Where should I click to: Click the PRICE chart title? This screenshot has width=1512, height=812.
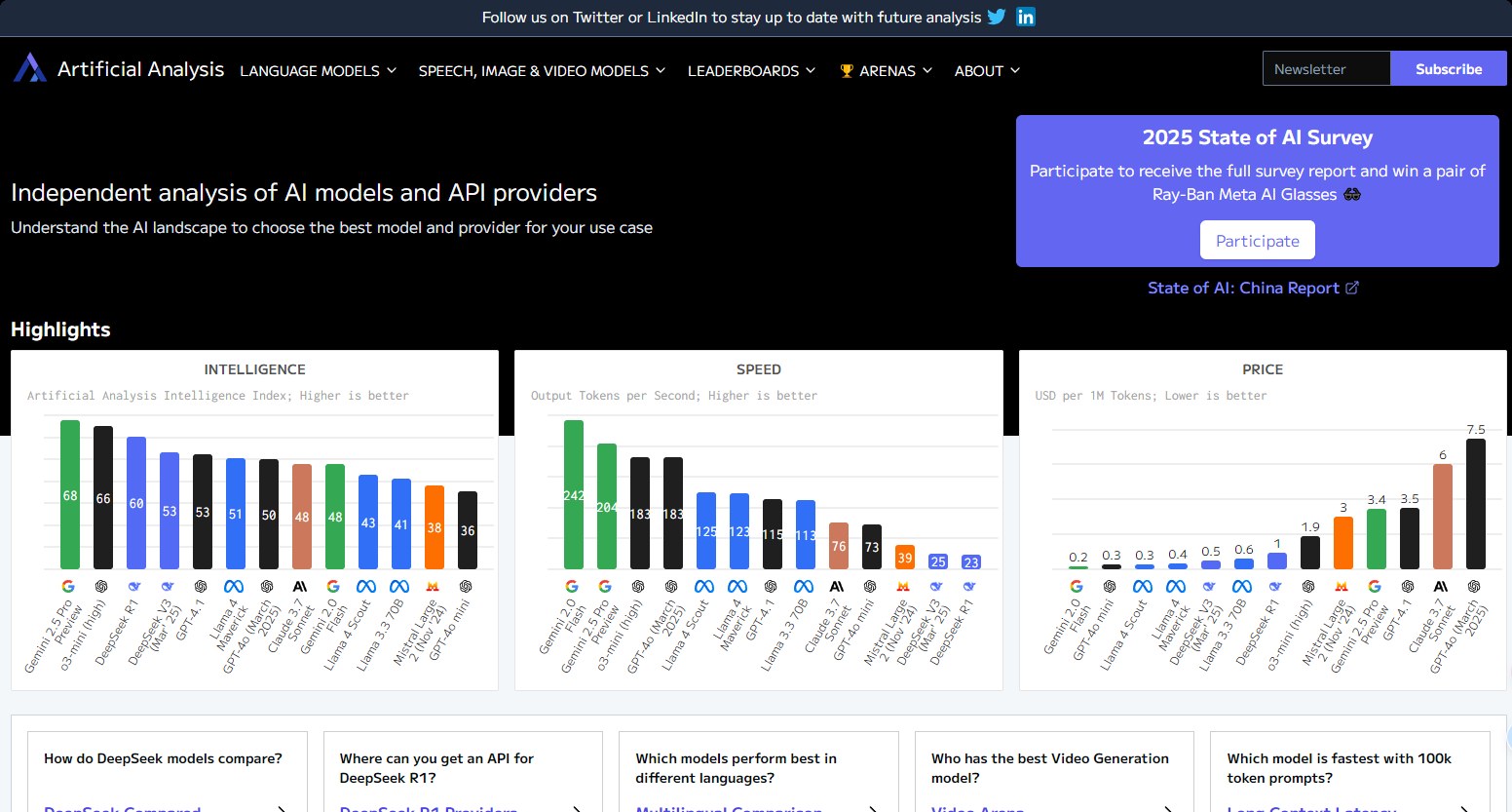(1263, 369)
